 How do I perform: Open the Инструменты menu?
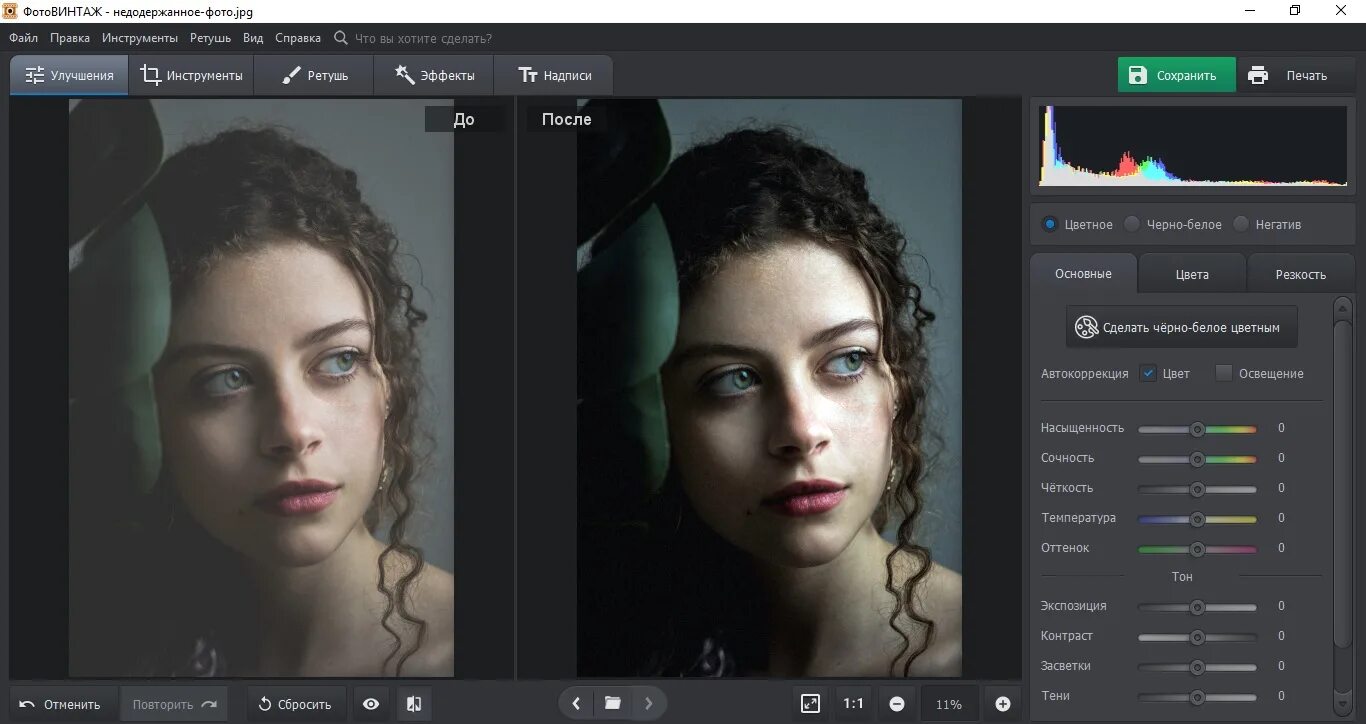click(140, 38)
